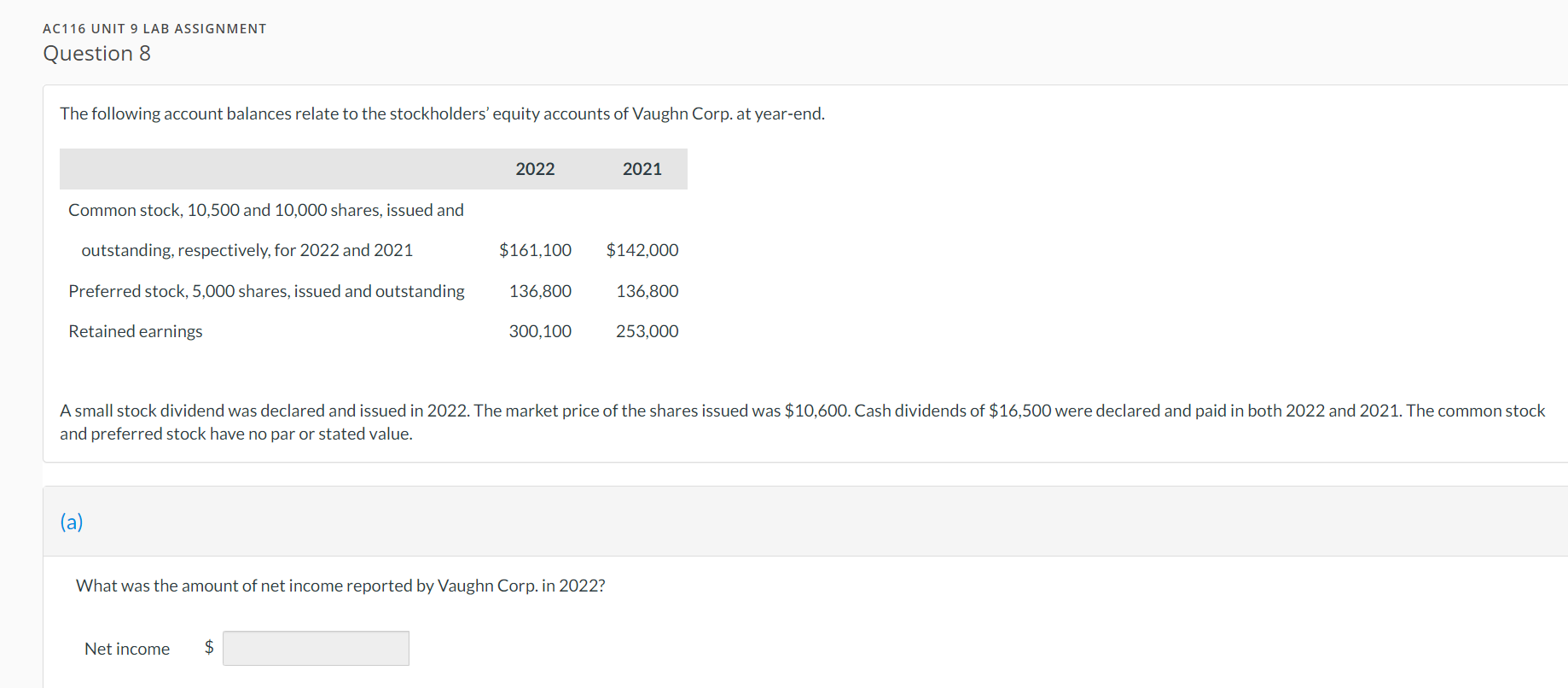Click the shaded table header row
The image size is (1568, 688).
[373, 169]
